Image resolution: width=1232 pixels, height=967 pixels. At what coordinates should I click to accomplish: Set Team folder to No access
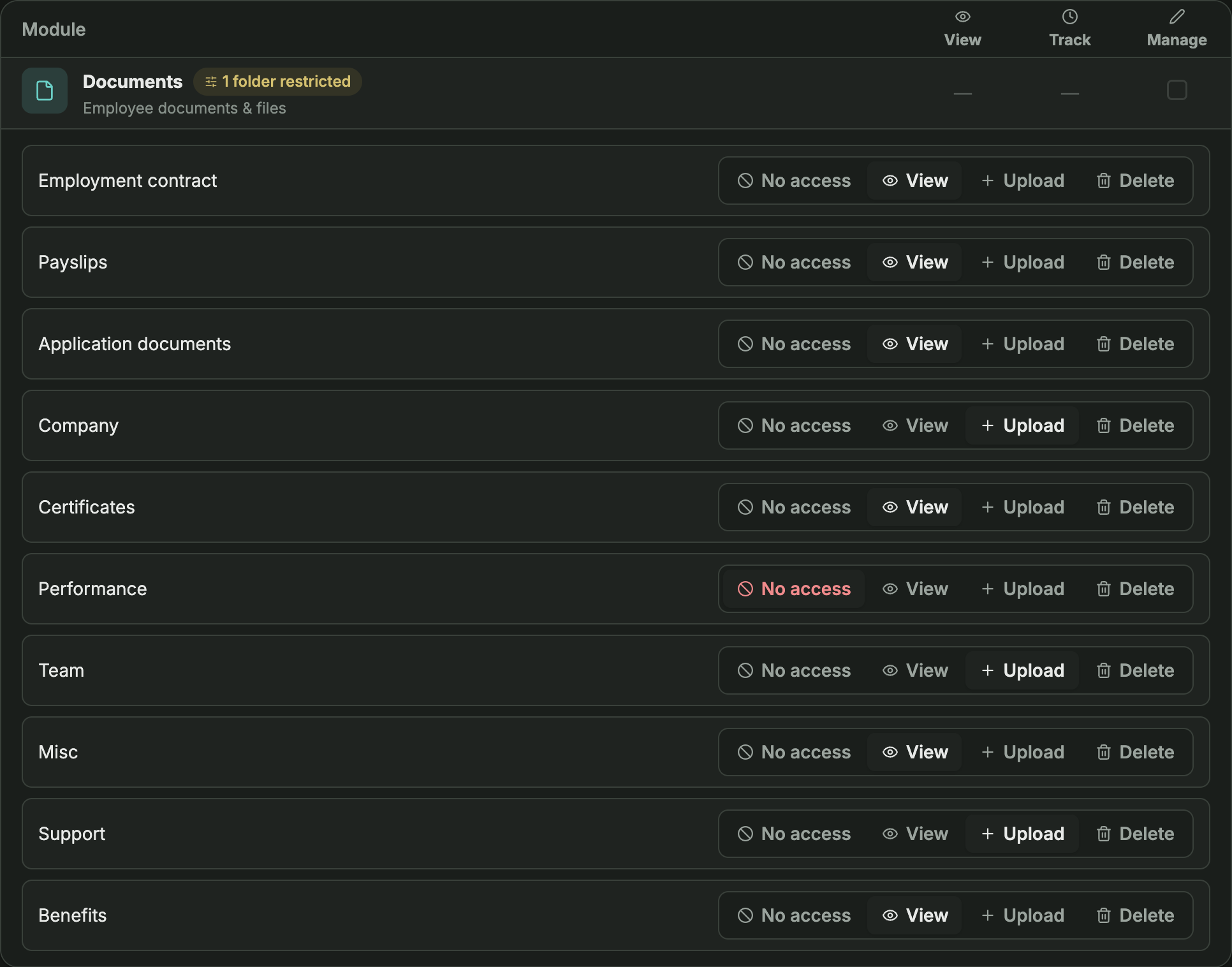(x=794, y=670)
